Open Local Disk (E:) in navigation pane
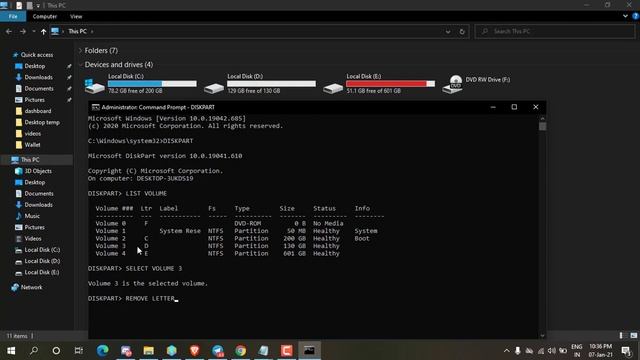Image resolution: width=640 pixels, height=360 pixels. point(42,272)
